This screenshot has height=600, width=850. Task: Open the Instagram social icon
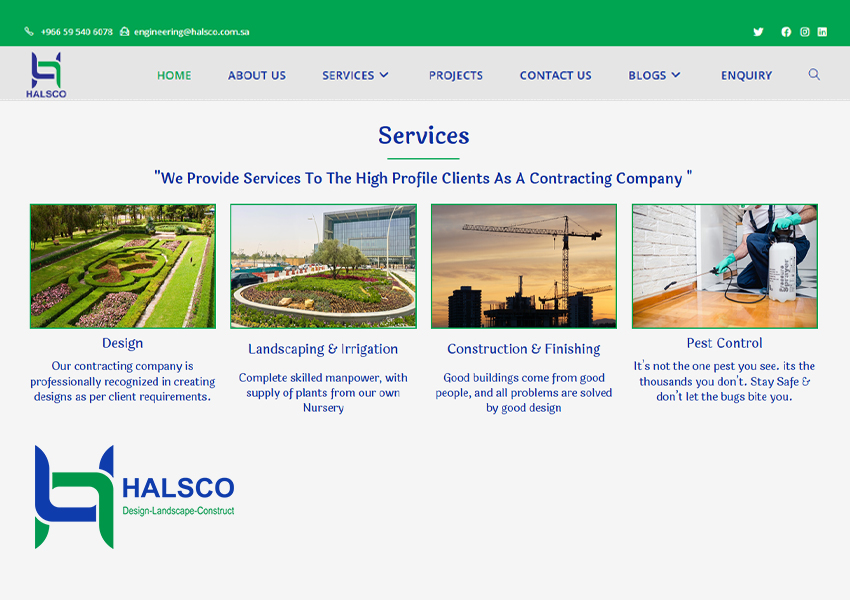tap(805, 32)
